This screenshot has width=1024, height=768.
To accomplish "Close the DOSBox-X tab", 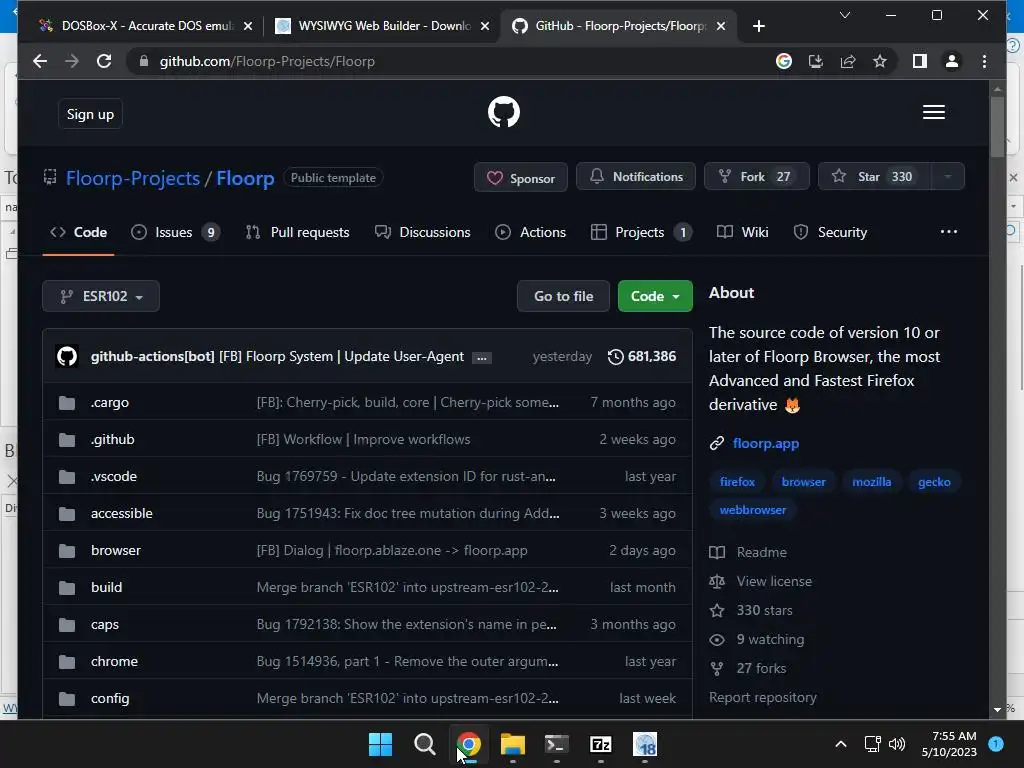I will click(x=248, y=26).
